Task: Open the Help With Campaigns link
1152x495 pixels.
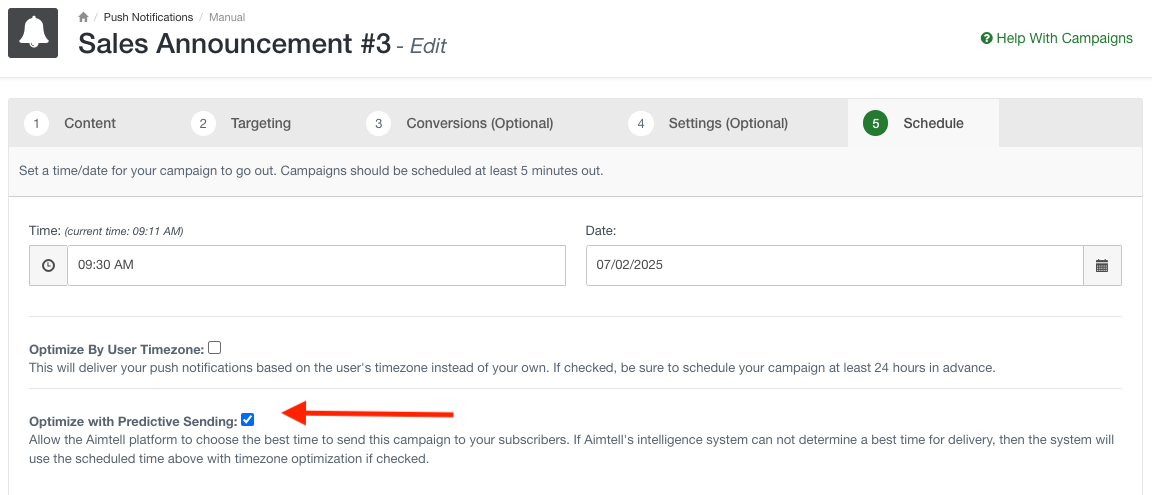Action: point(1064,39)
